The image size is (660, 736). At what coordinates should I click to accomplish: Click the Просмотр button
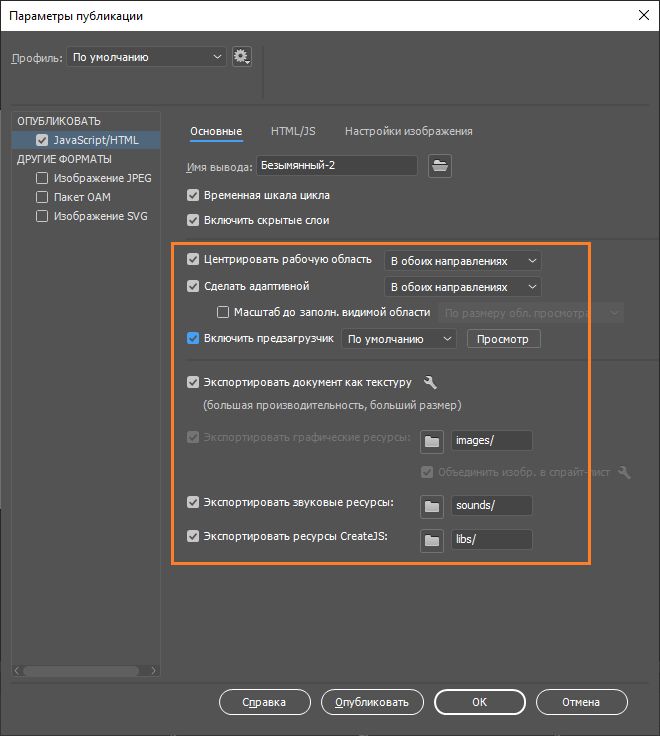tap(504, 339)
